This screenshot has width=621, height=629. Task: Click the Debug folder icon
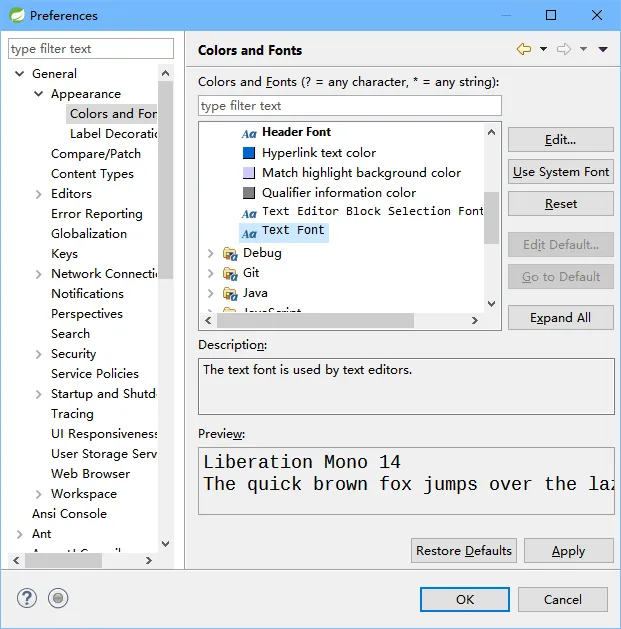coord(230,254)
